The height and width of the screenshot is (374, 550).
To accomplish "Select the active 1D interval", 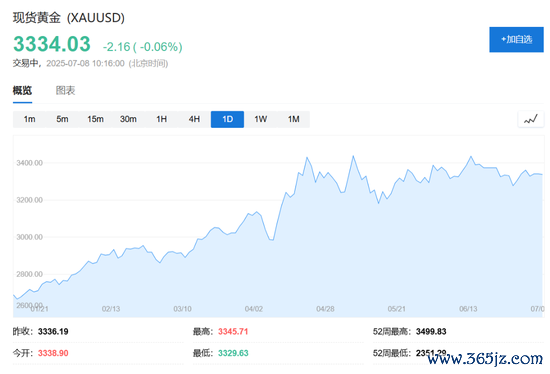I will (227, 119).
